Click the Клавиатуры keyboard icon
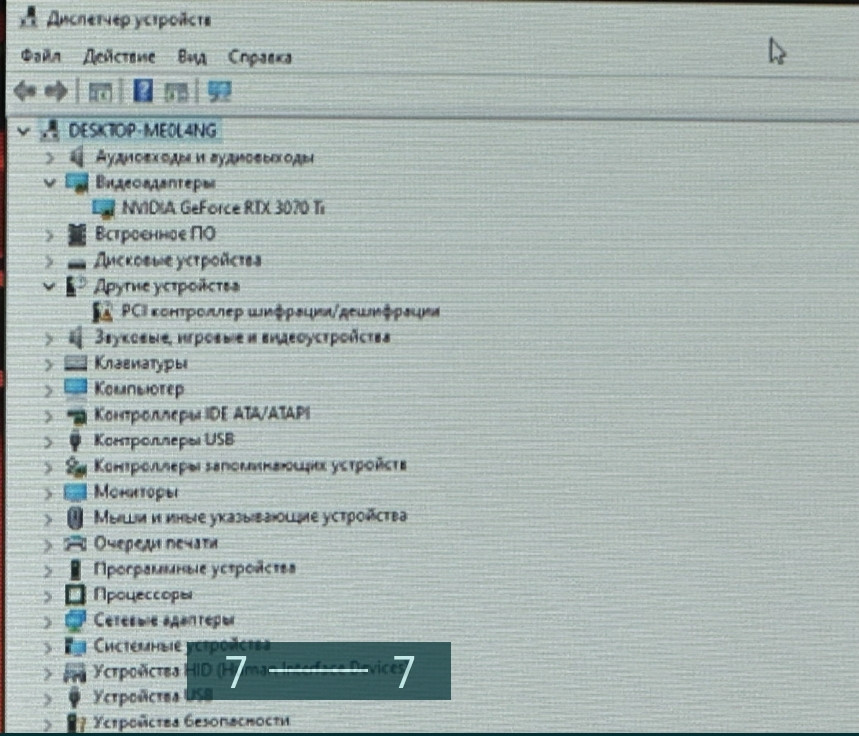Image resolution: width=859 pixels, height=736 pixels. [76, 363]
